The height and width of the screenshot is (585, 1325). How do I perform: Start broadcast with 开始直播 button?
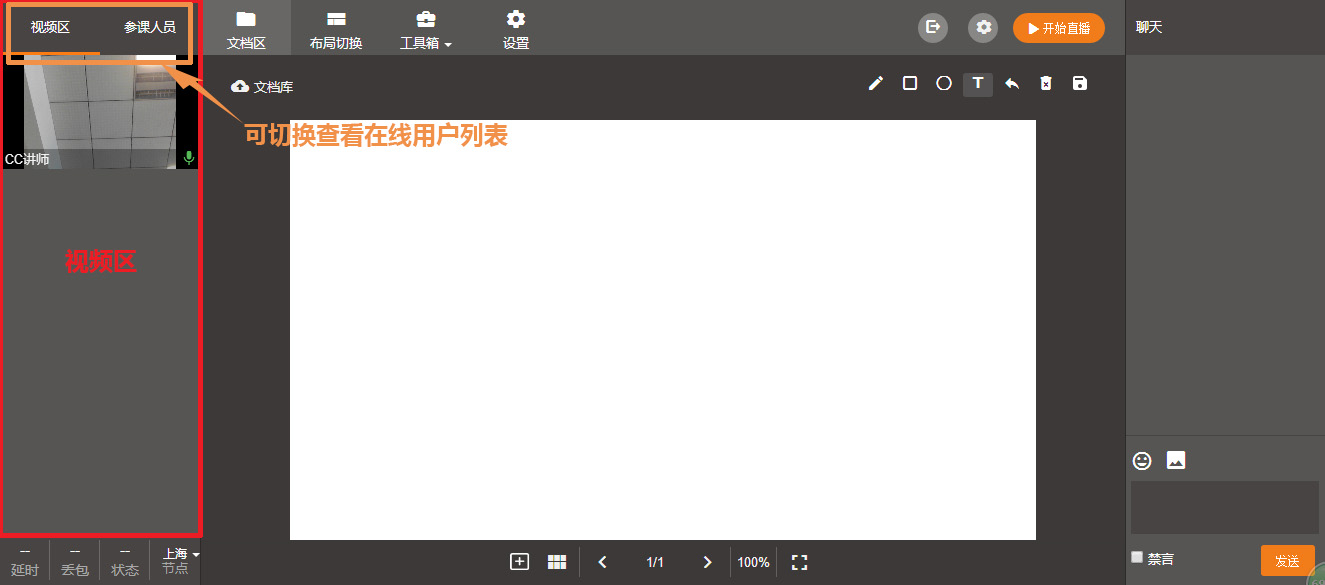pyautogui.click(x=1059, y=28)
